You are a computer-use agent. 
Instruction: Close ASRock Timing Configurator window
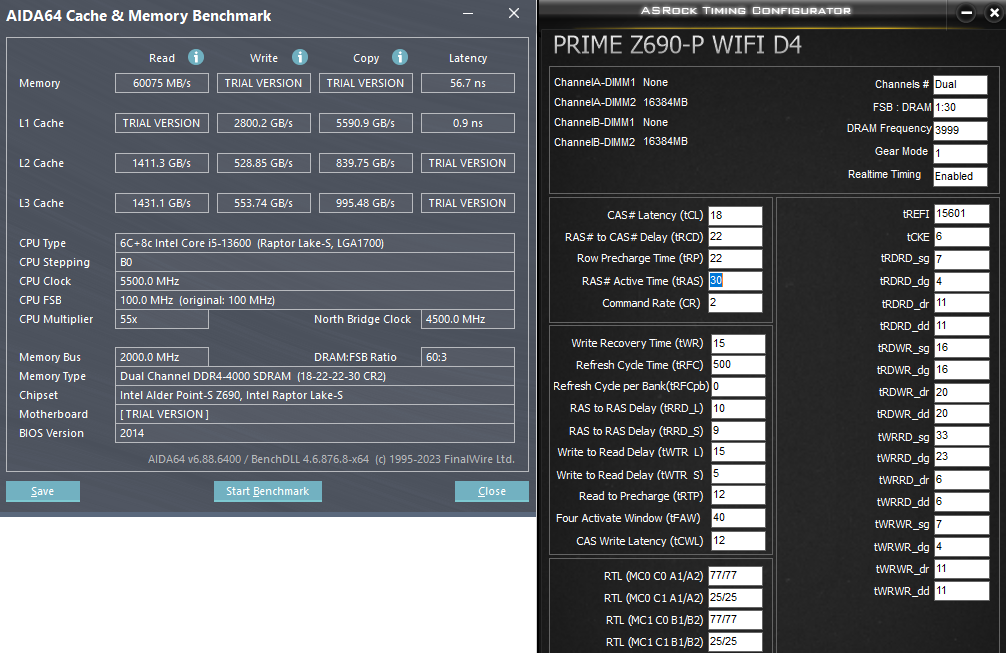[x=994, y=13]
